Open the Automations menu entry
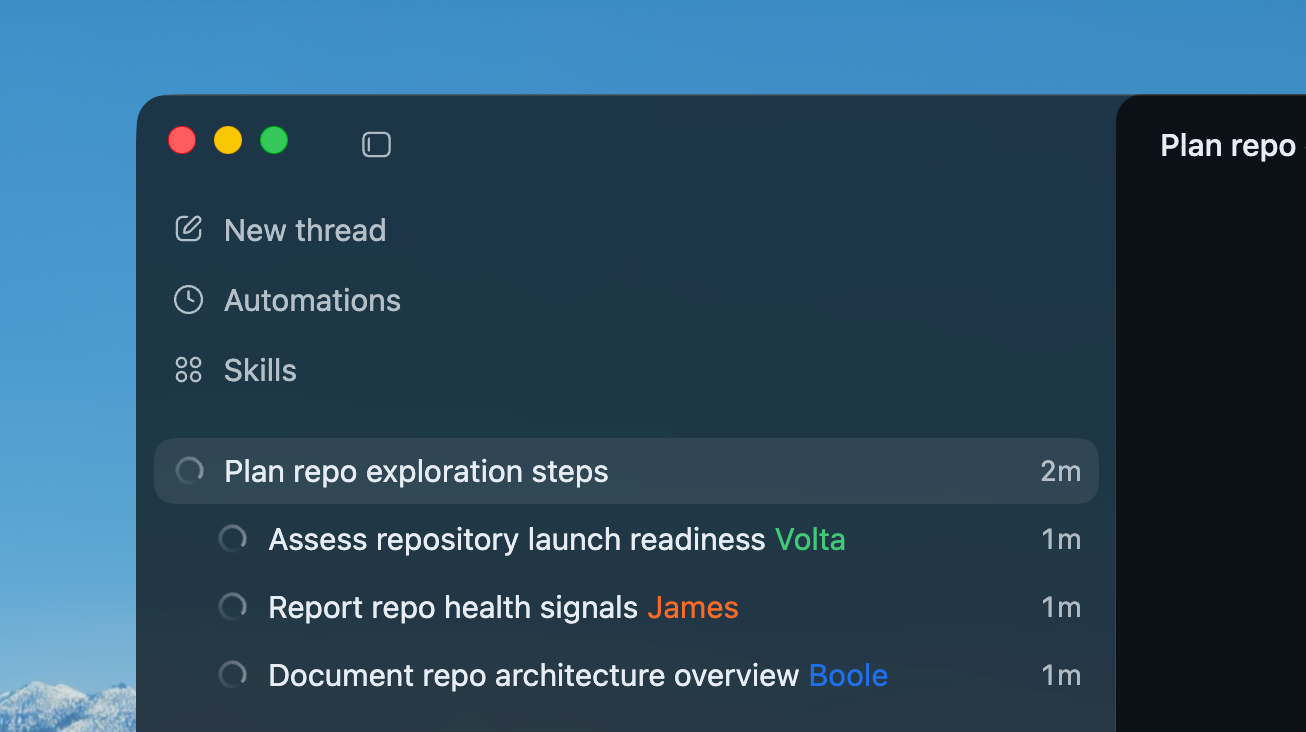 (x=313, y=300)
